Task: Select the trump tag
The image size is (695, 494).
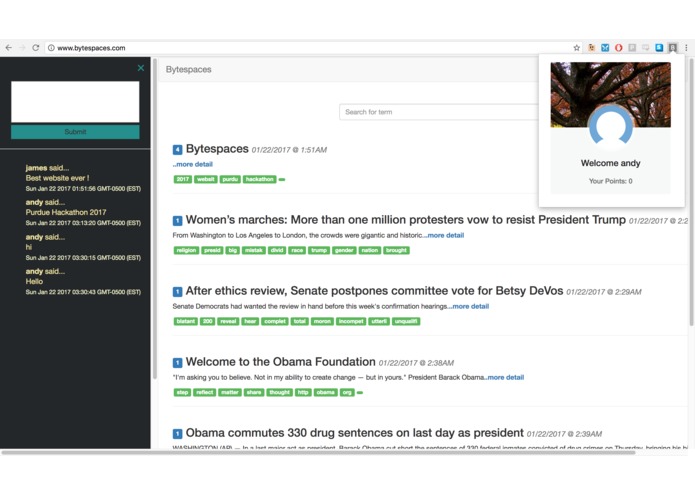Action: click(319, 250)
